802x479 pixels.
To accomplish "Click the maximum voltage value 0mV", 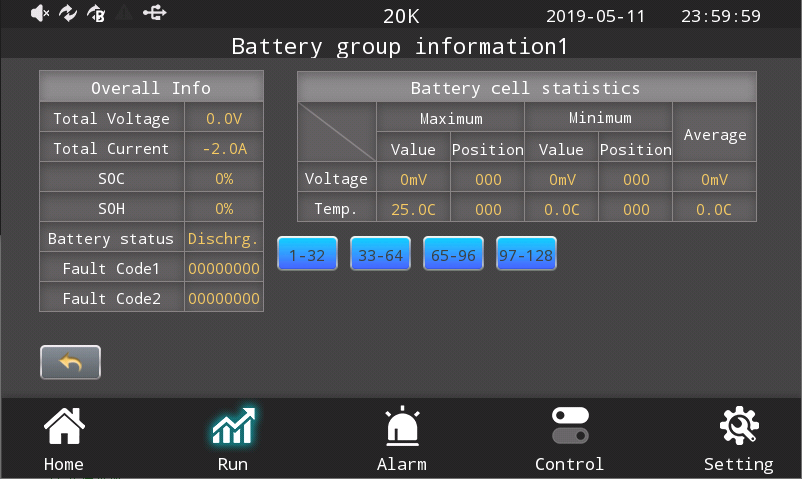I will (413, 180).
